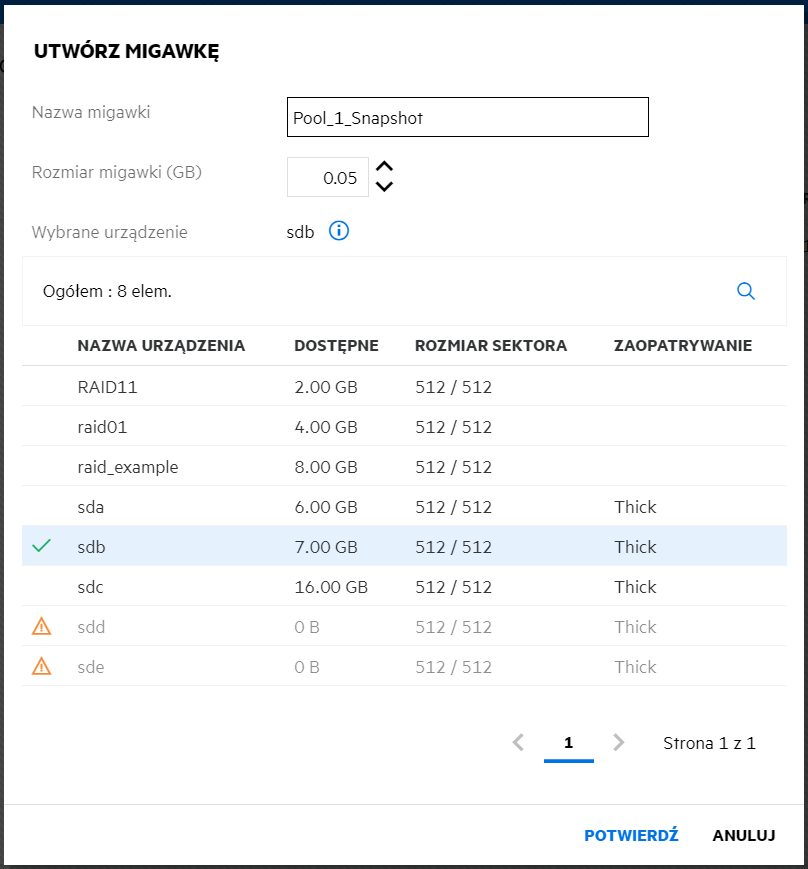Click the info icon next to sdb
808x869 pixels.
tap(339, 232)
